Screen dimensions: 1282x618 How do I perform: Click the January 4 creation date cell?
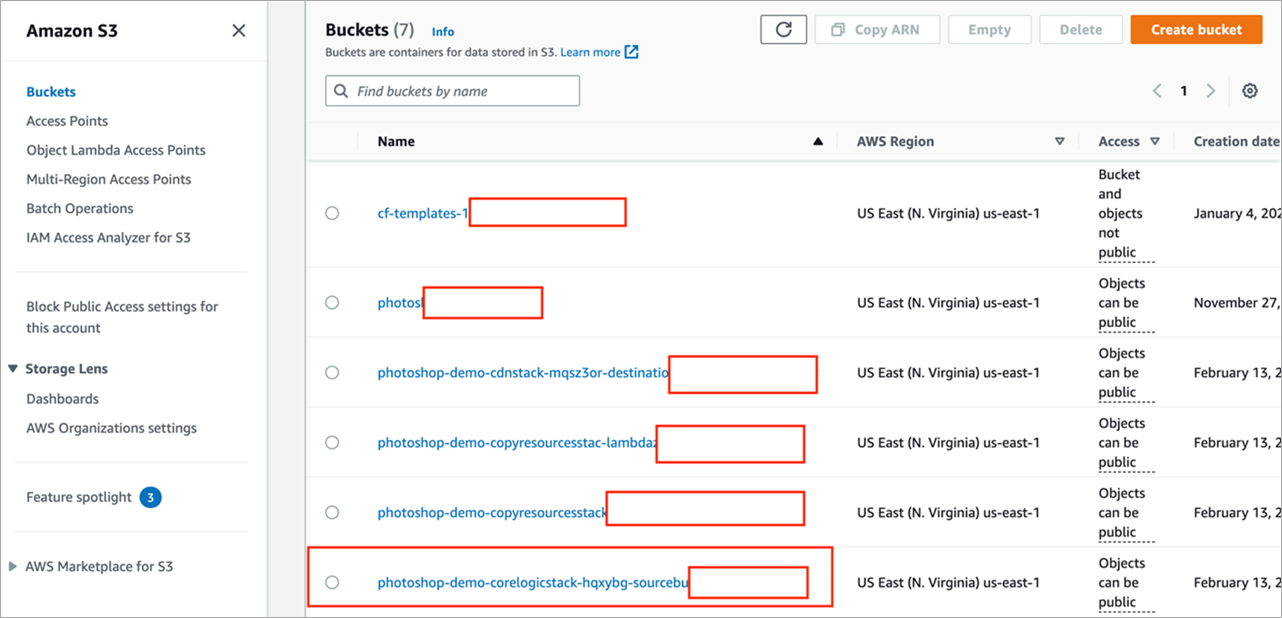pyautogui.click(x=1237, y=213)
